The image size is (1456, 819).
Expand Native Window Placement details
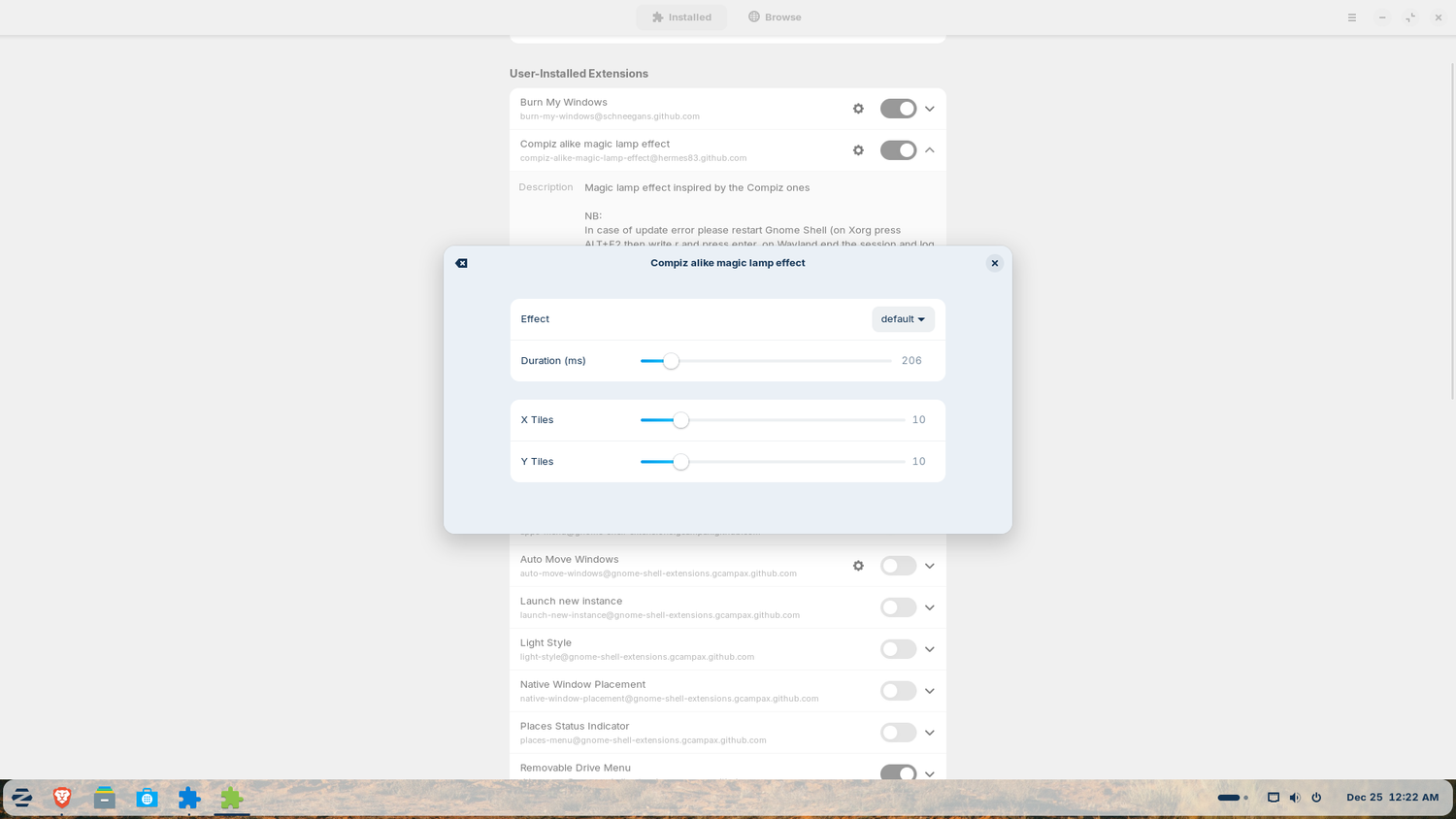[930, 691]
